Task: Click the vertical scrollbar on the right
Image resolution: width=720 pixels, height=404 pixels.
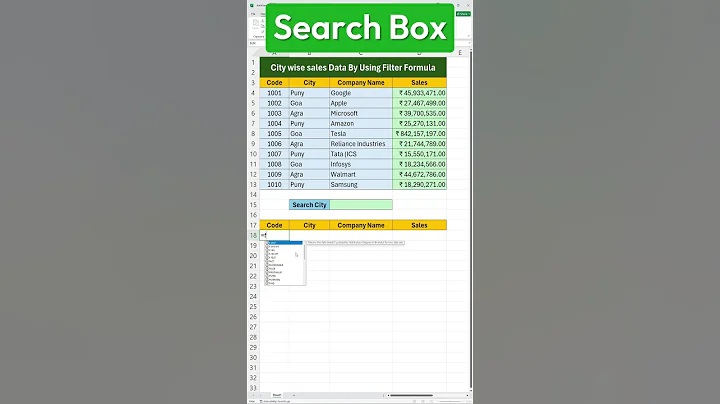Action: coord(471,220)
